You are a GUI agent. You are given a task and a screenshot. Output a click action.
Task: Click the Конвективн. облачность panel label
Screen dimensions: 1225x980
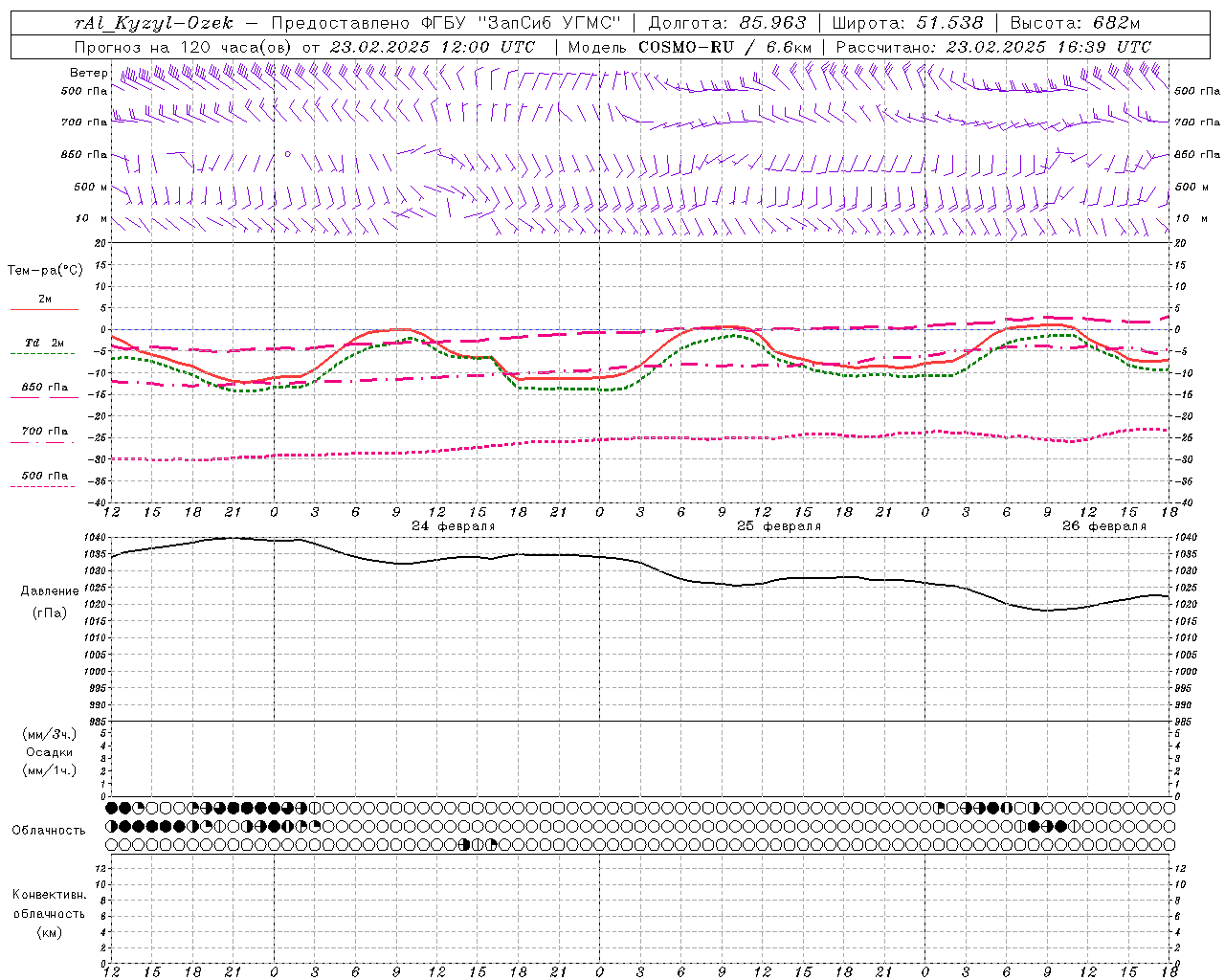[49, 913]
